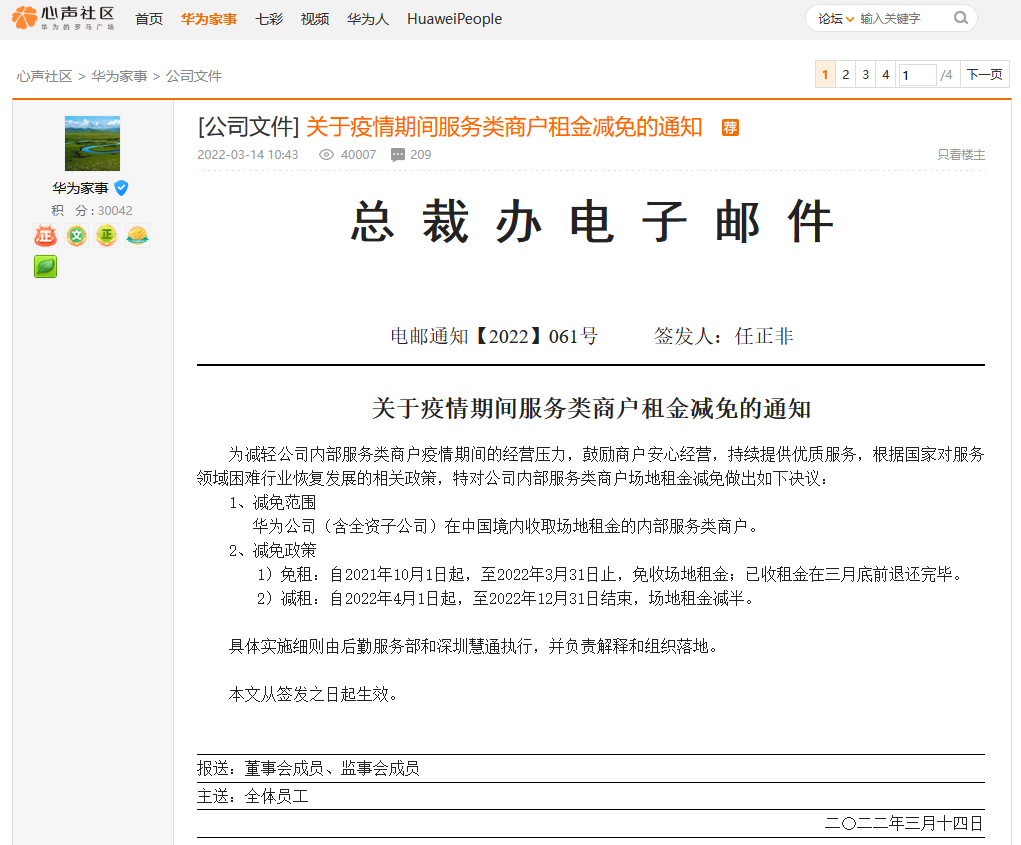1021x845 pixels.
Task: Click the 心声社区 logo
Action: [x=63, y=18]
